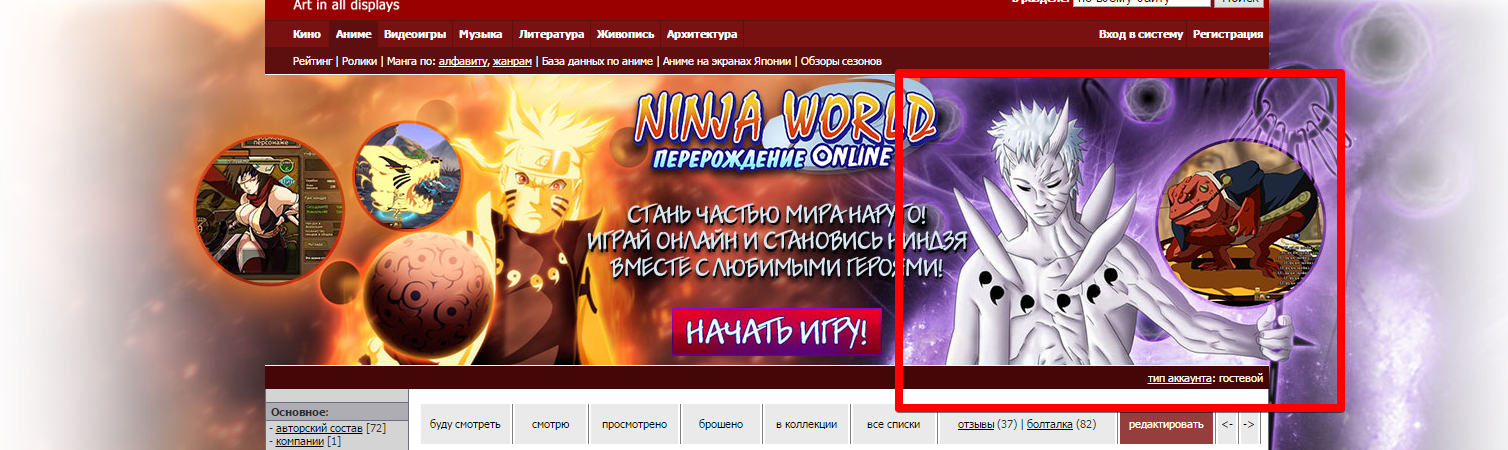This screenshot has width=1508, height=450.
Task: Go to the Видеоигры section
Action: pyautogui.click(x=415, y=34)
